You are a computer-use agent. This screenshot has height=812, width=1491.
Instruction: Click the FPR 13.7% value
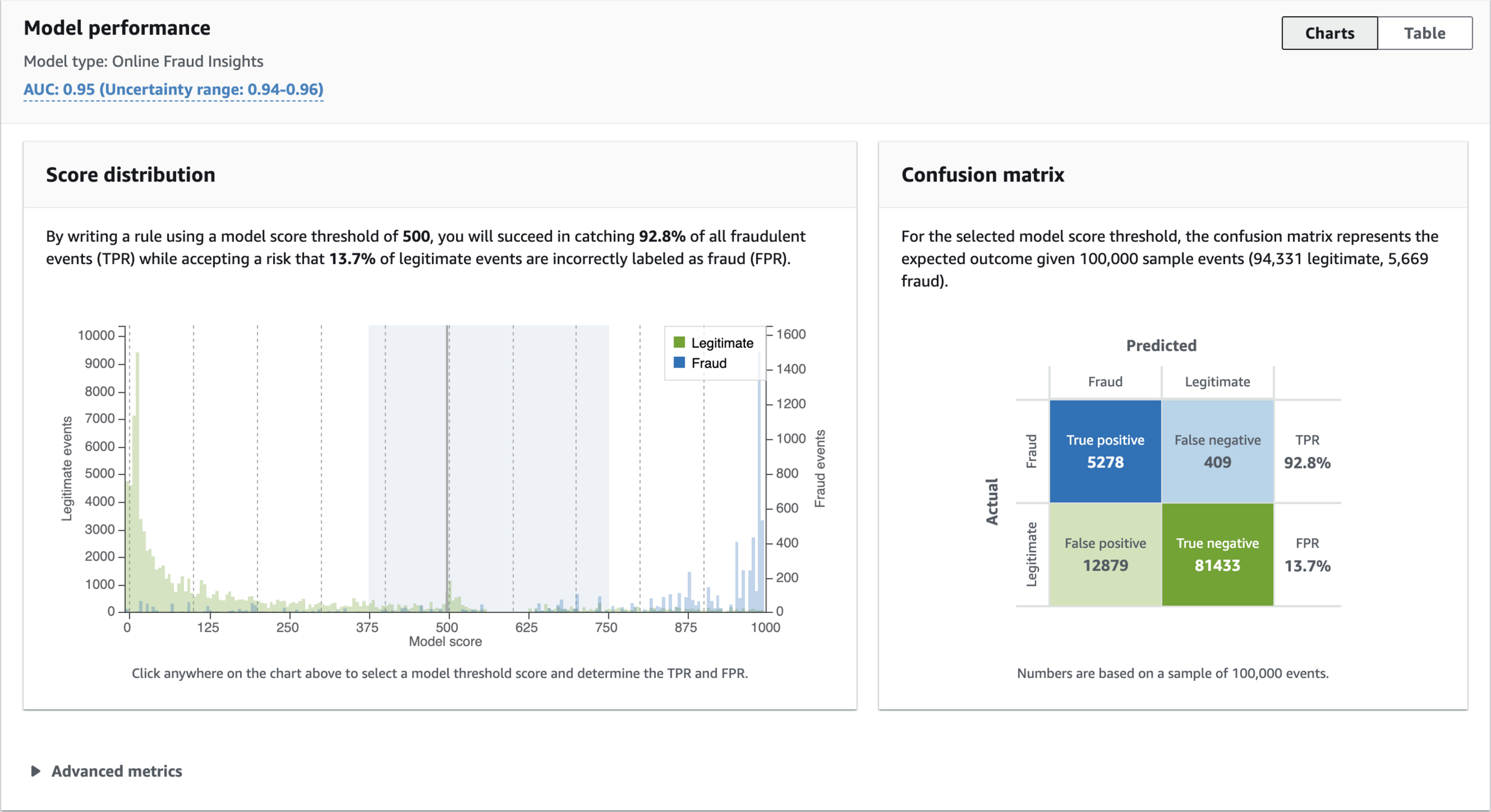coord(1307,566)
